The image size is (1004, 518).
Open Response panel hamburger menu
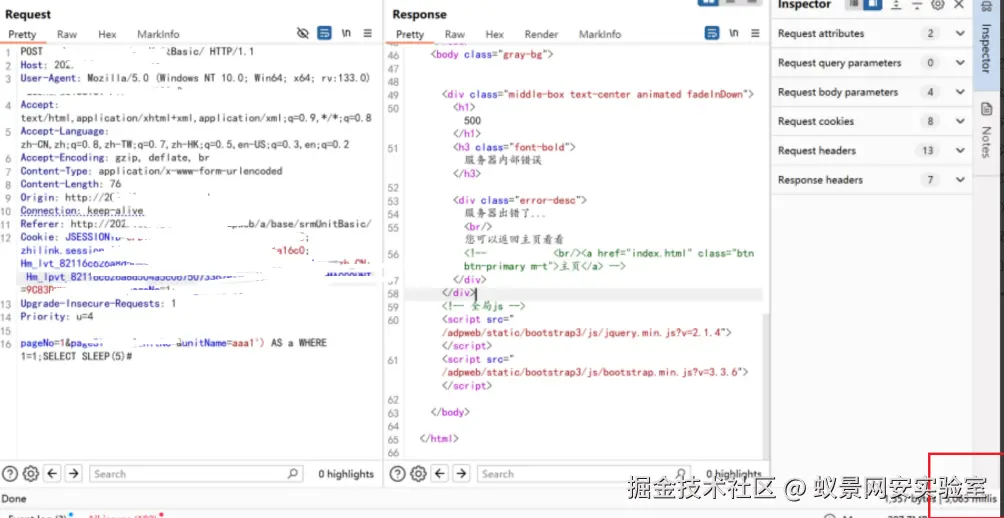(x=756, y=33)
